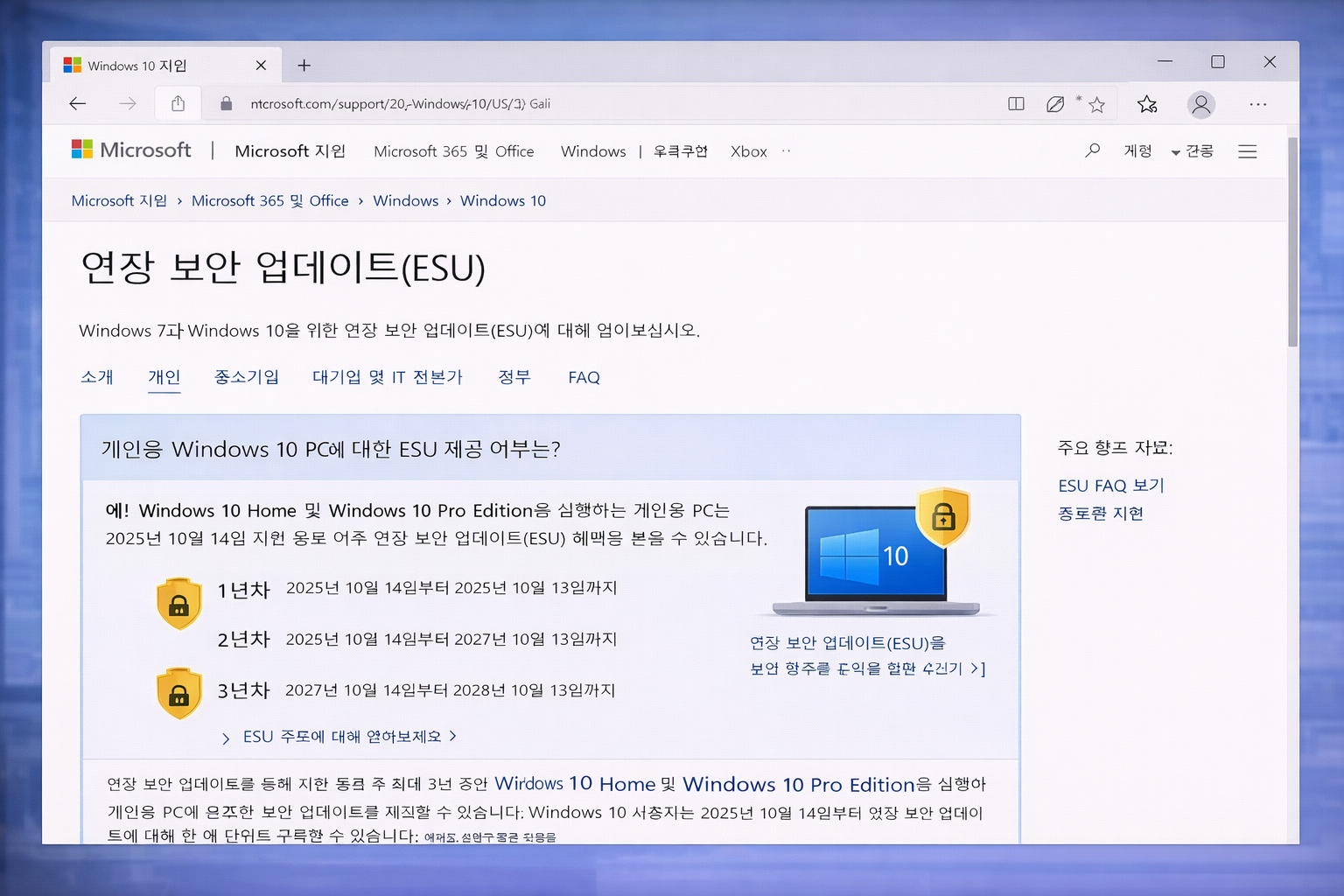
Task: Switch to the 정부 tab
Action: [x=514, y=377]
